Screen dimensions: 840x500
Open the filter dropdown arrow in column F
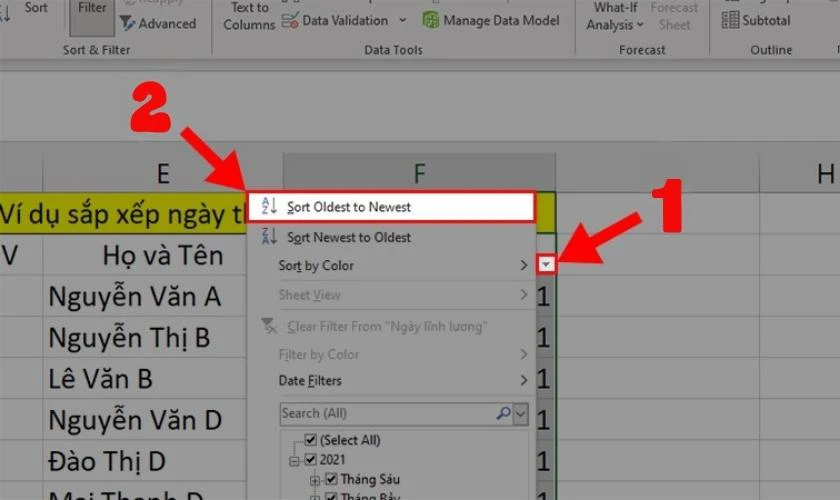coord(545,264)
